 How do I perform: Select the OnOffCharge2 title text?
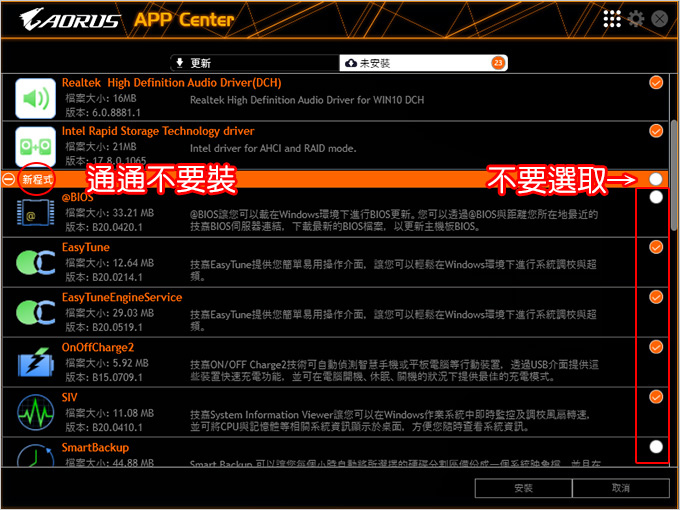tap(98, 347)
